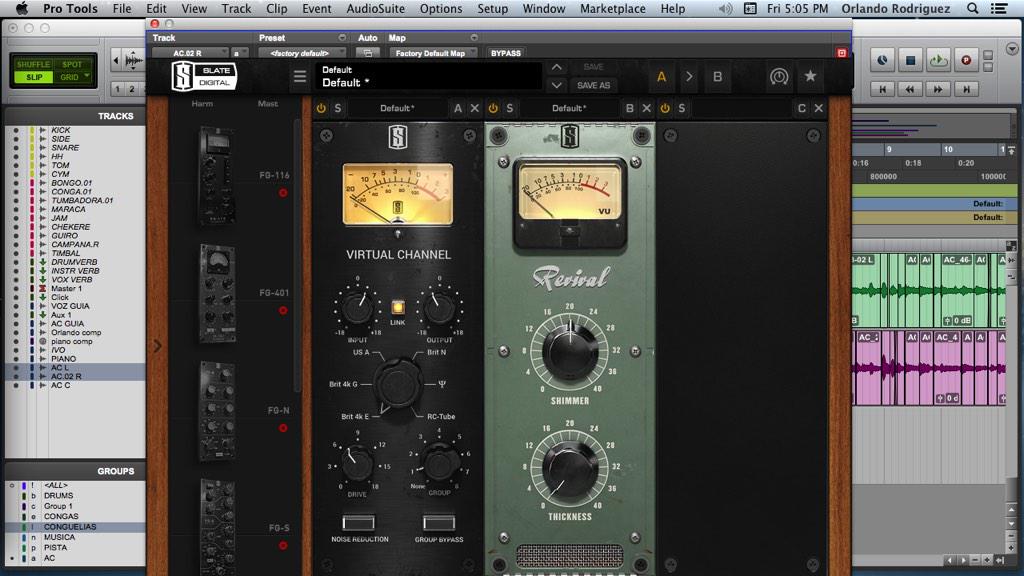Open the Preset section menu circle
The image size is (1024, 576).
(342, 37)
